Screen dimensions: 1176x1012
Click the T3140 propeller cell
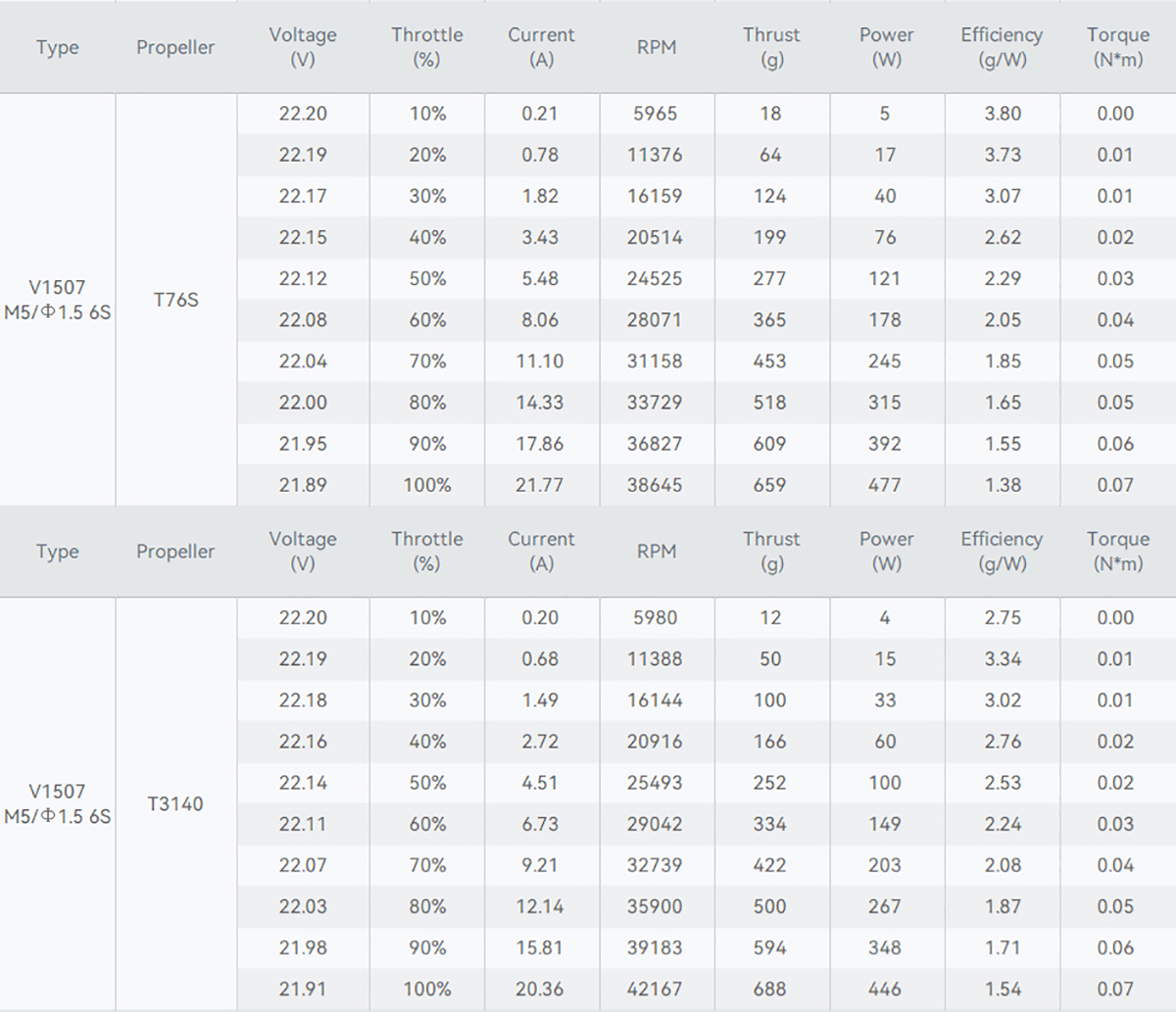(x=175, y=804)
